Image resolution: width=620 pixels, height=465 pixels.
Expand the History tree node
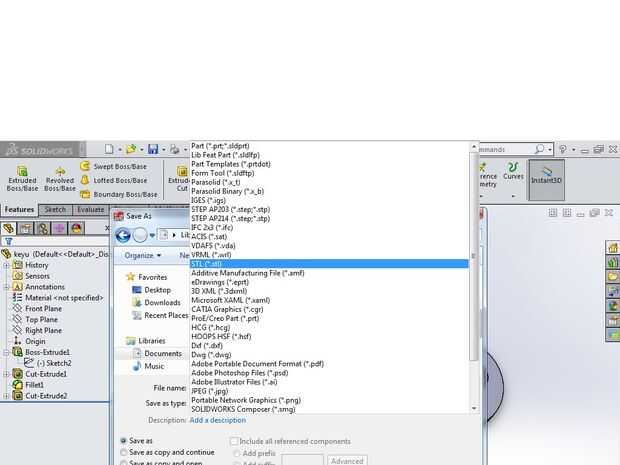[6, 265]
